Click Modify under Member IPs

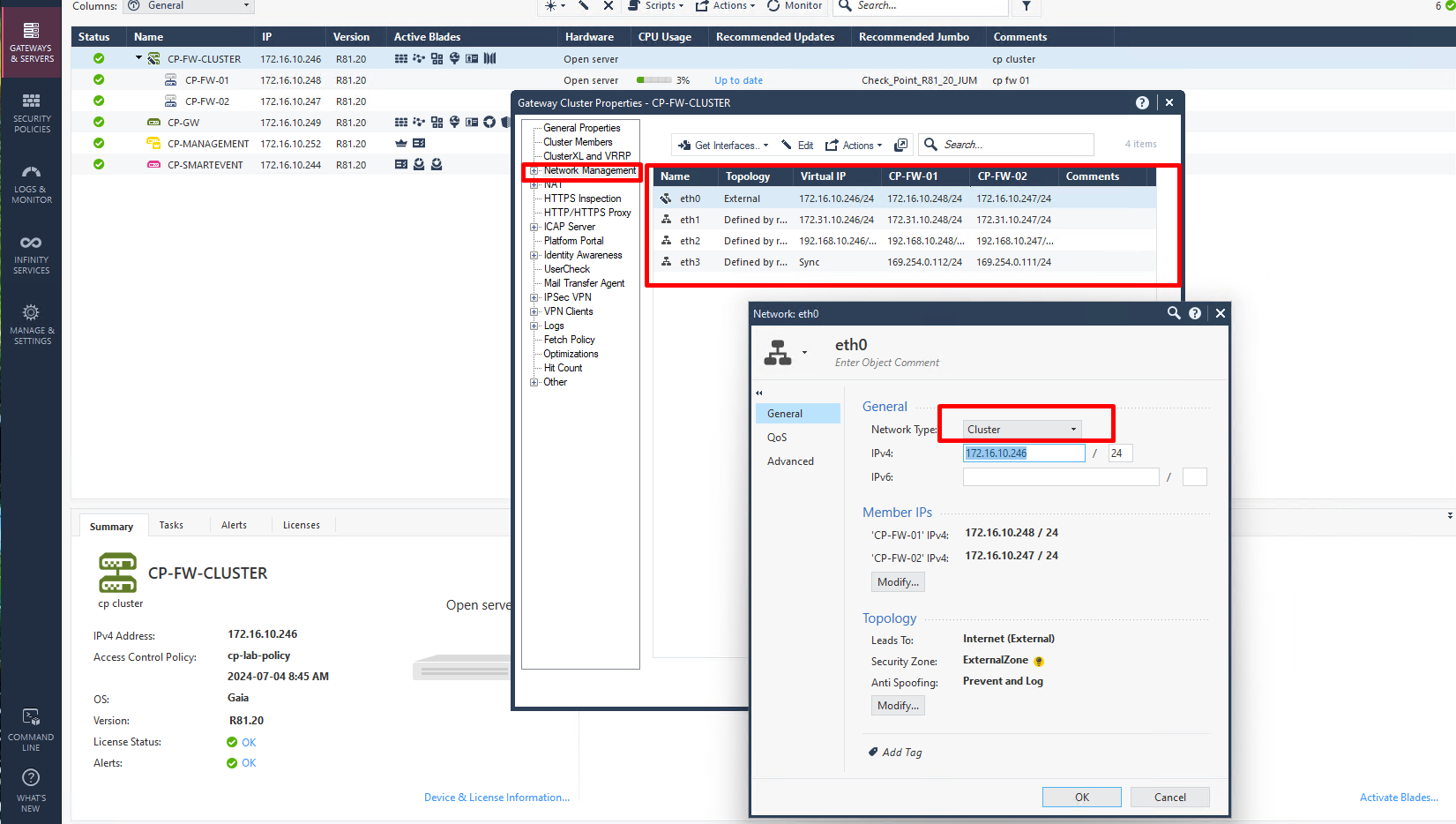click(x=897, y=581)
